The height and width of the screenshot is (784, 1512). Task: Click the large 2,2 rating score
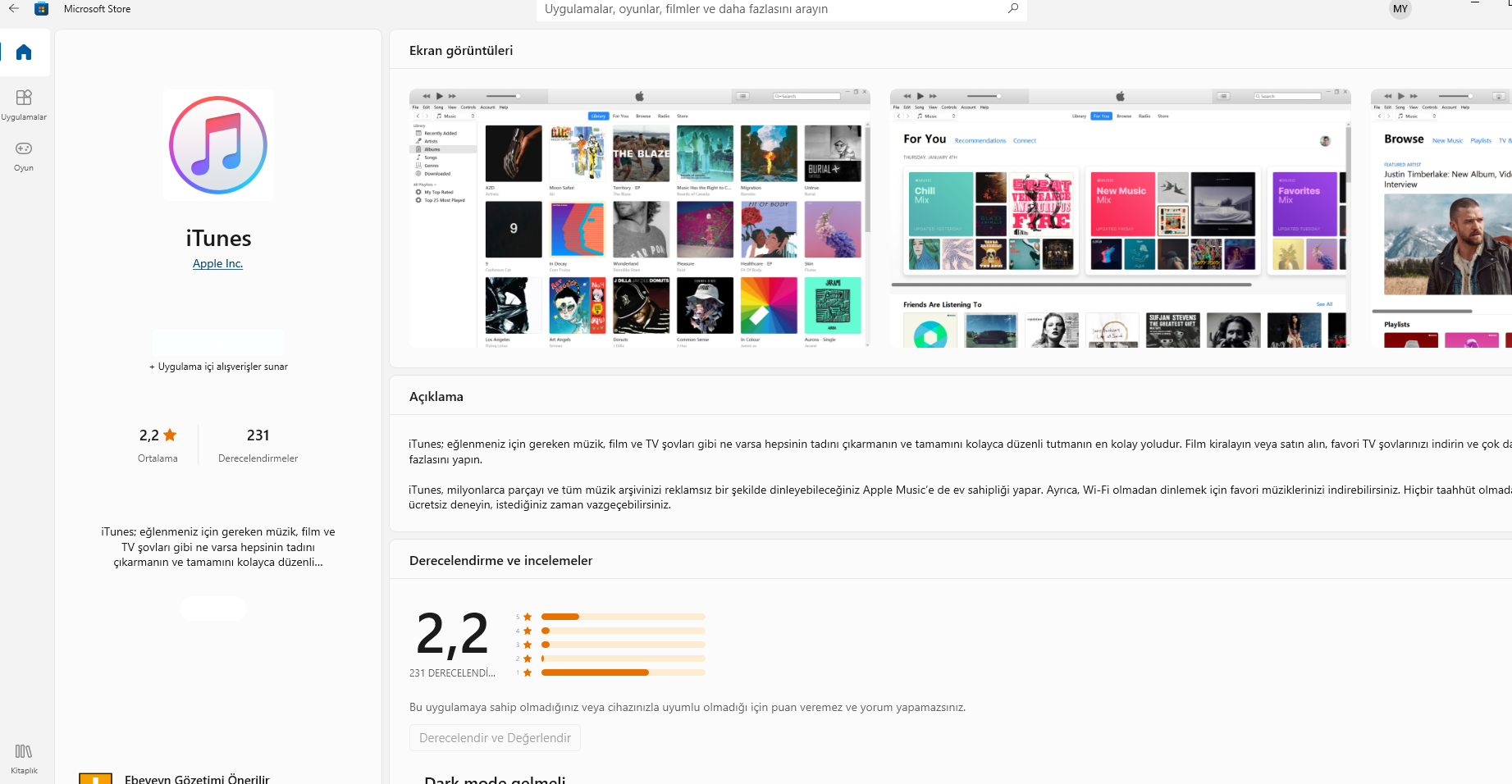(x=452, y=634)
